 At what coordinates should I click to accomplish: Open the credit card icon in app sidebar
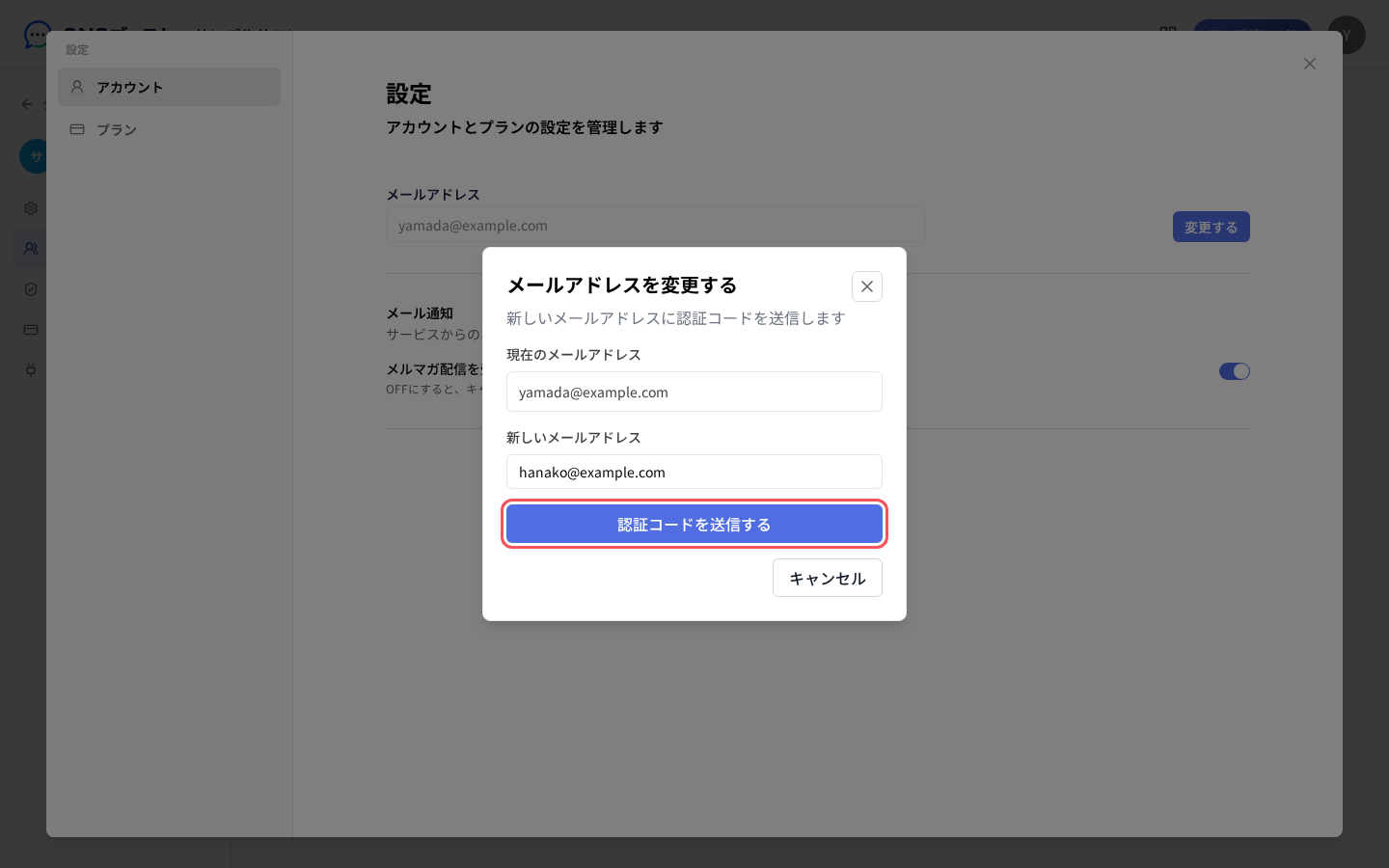(x=31, y=330)
